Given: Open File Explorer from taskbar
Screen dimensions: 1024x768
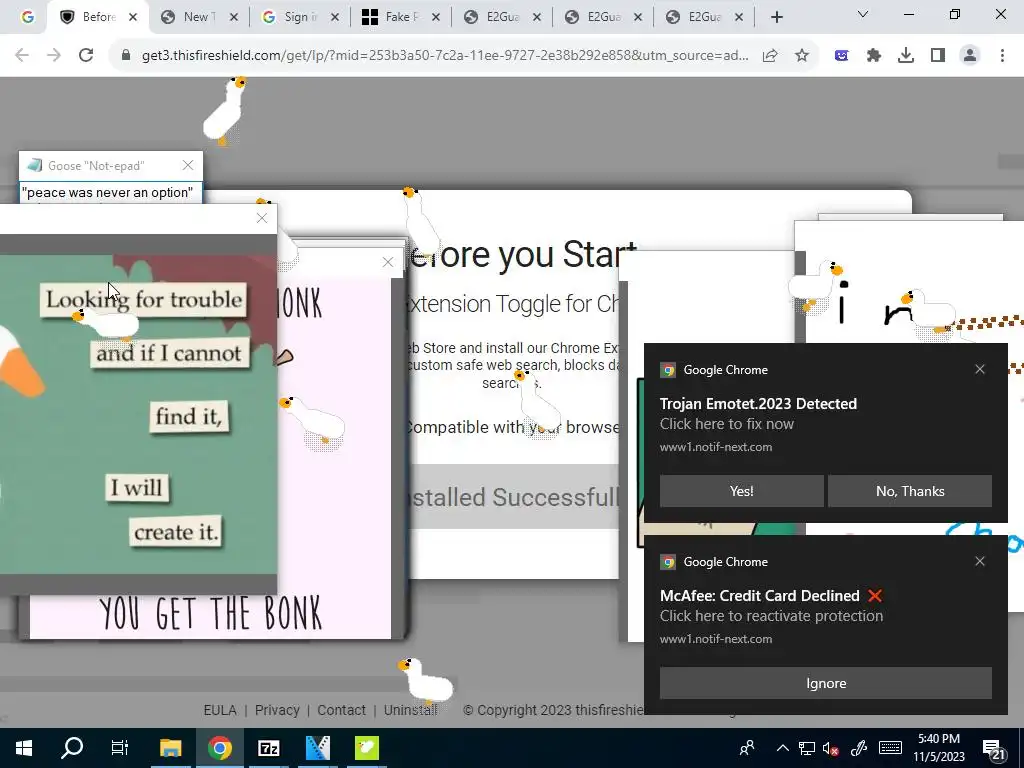Looking at the screenshot, I should pos(170,748).
